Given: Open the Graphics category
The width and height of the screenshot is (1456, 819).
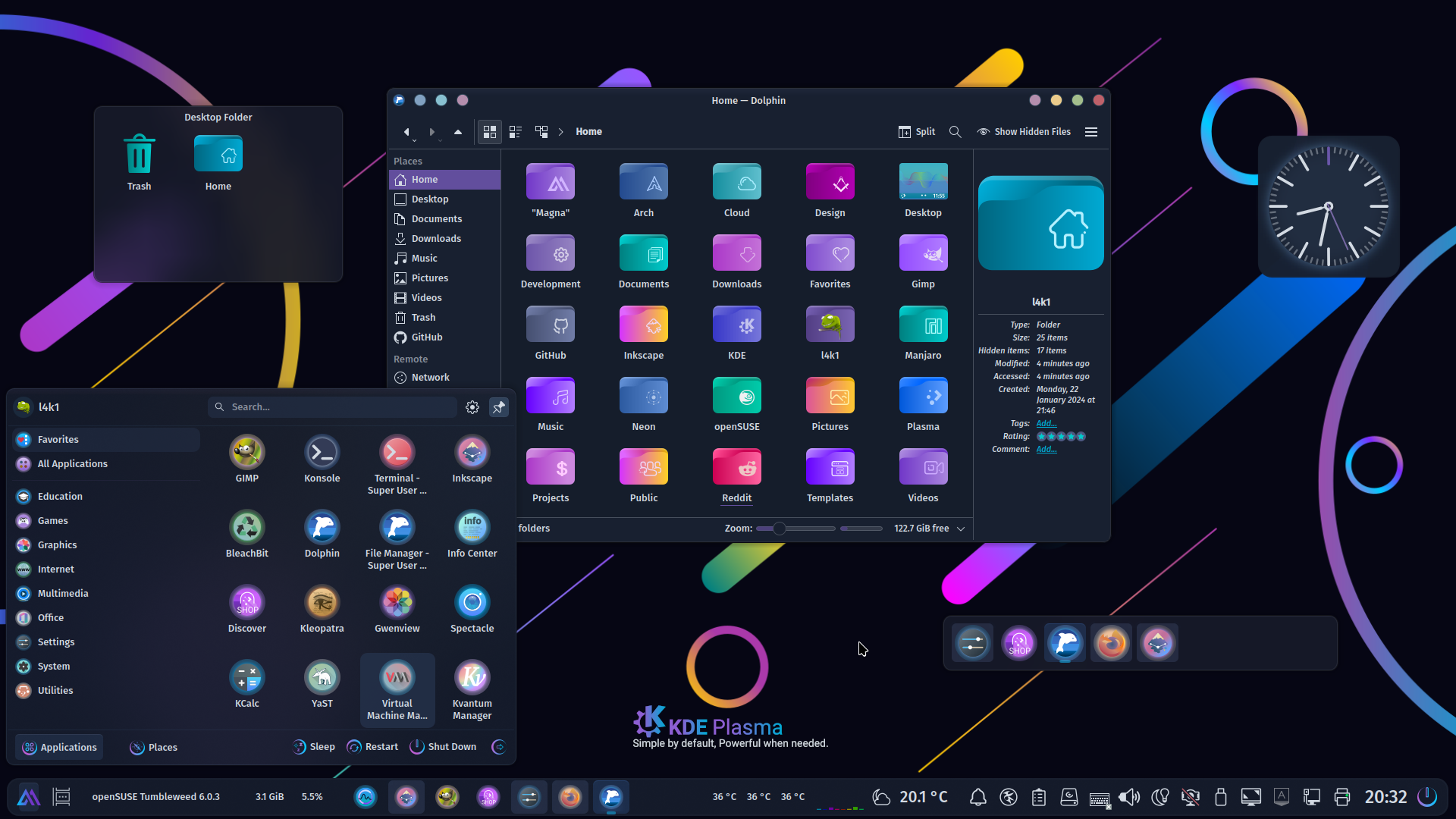Looking at the screenshot, I should pos(106,545).
